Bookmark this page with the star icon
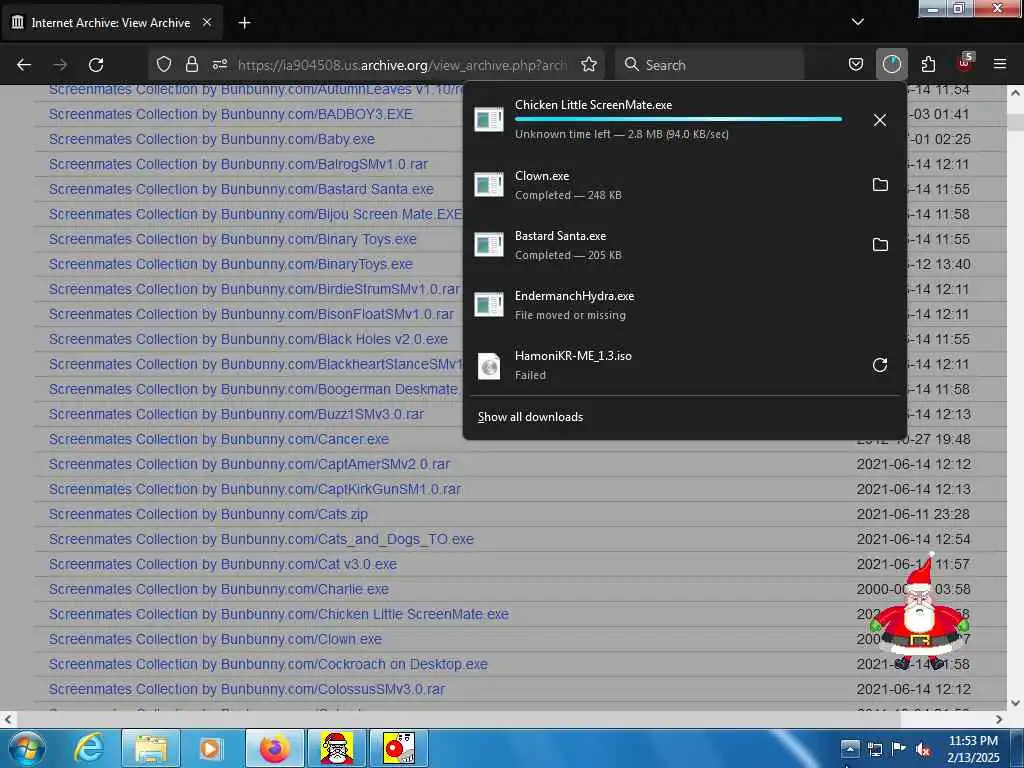The image size is (1024, 768). (588, 64)
